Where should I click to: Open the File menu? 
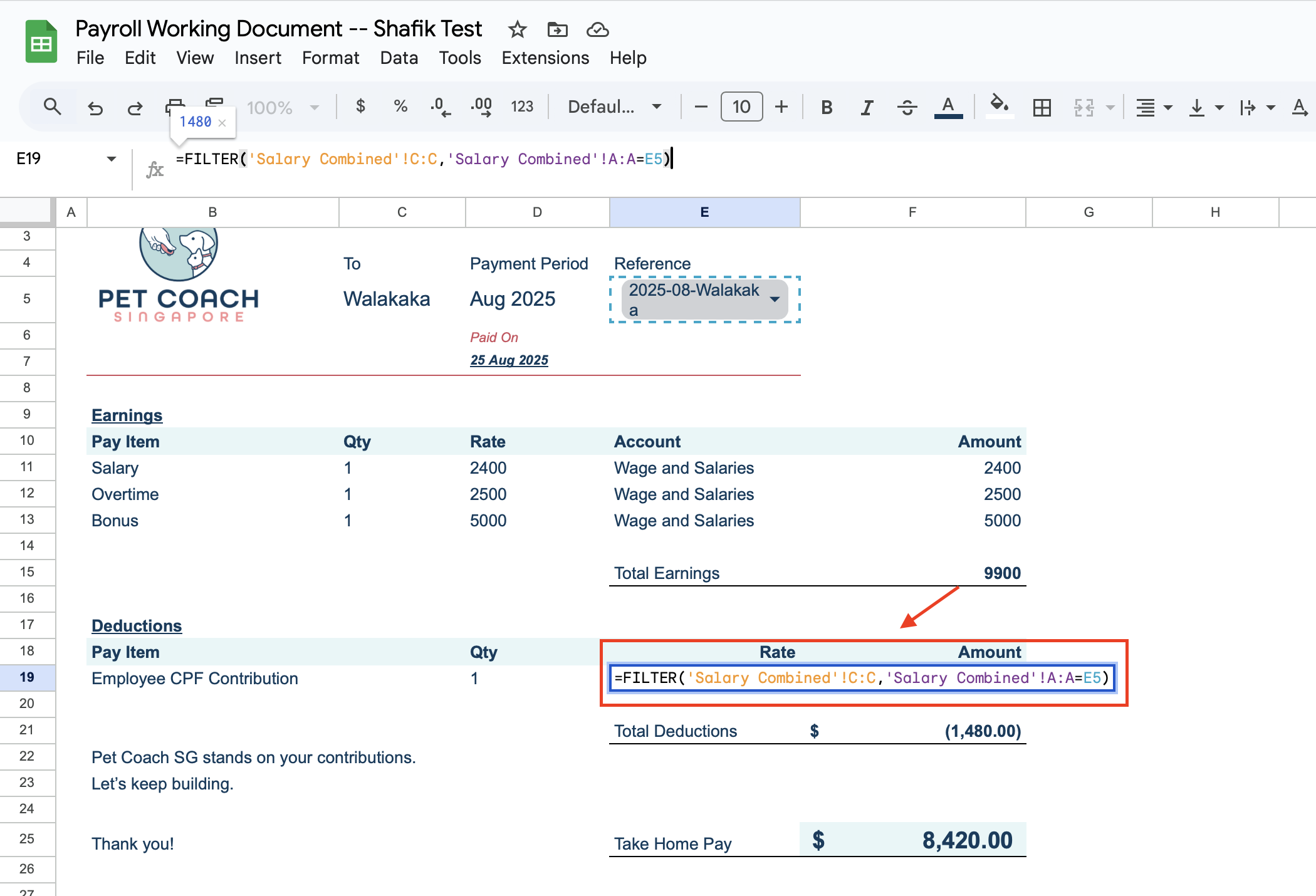point(90,58)
